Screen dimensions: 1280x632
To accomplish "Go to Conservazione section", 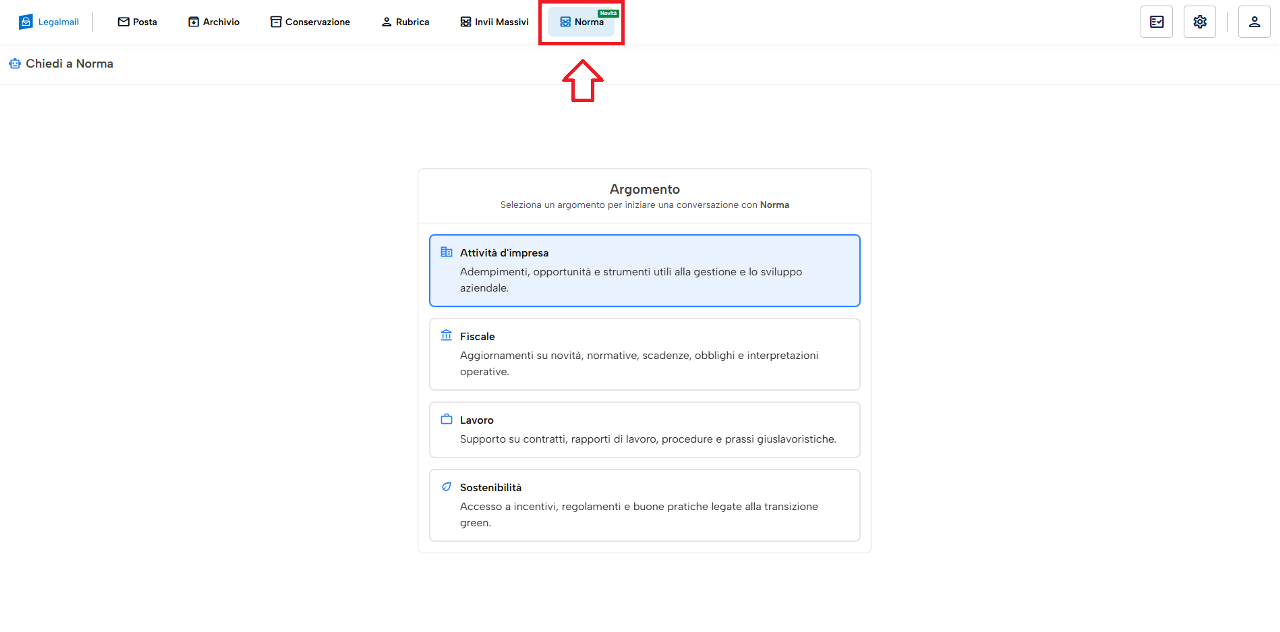I will coord(310,22).
